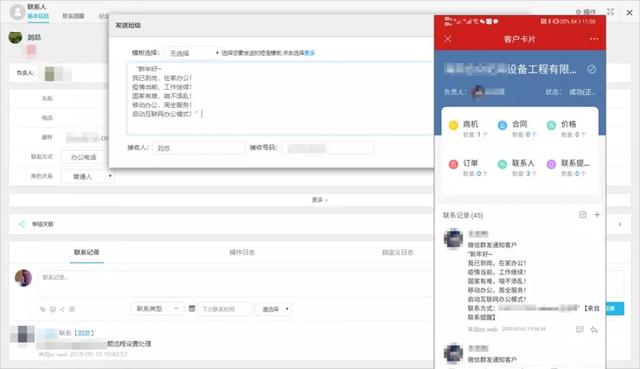Screen dimensions: 640x369
Task: Open the 角色关系 dropdown showing 普通人
Action: click(x=87, y=176)
